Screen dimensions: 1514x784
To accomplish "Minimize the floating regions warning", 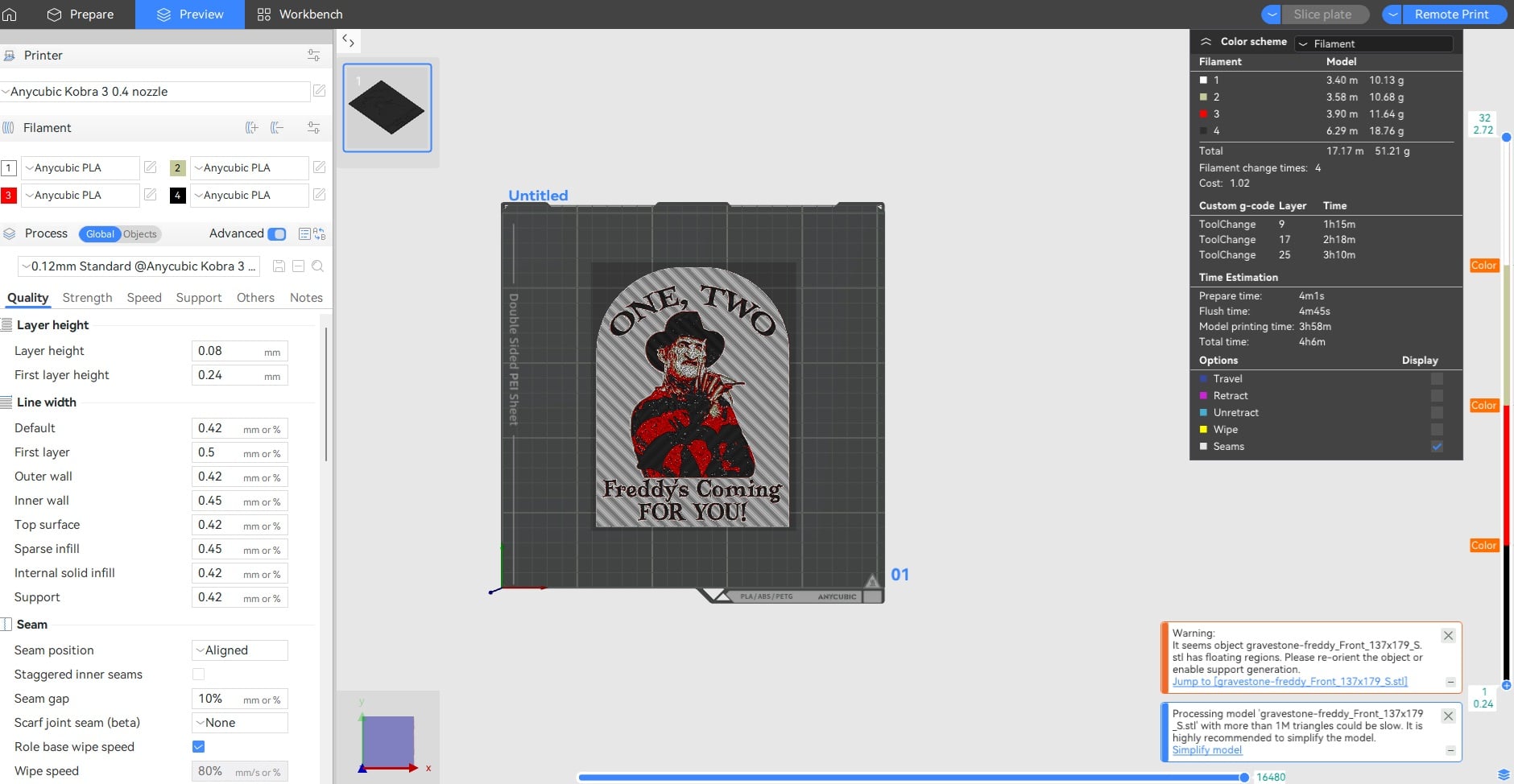I will (x=1450, y=682).
